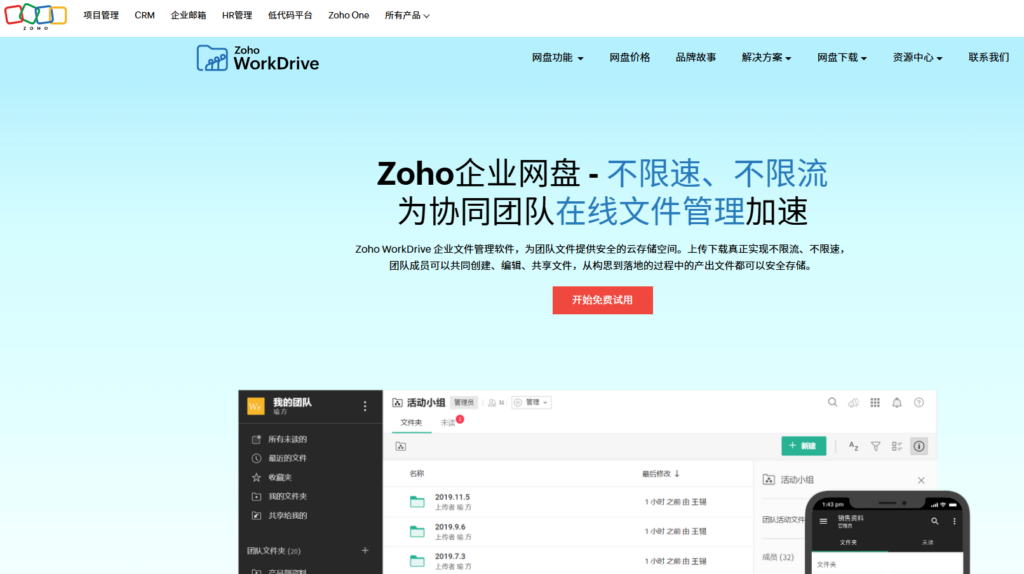Select the phone 文件夹 tab
Screen dimensions: 1024x574
pyautogui.click(x=848, y=542)
